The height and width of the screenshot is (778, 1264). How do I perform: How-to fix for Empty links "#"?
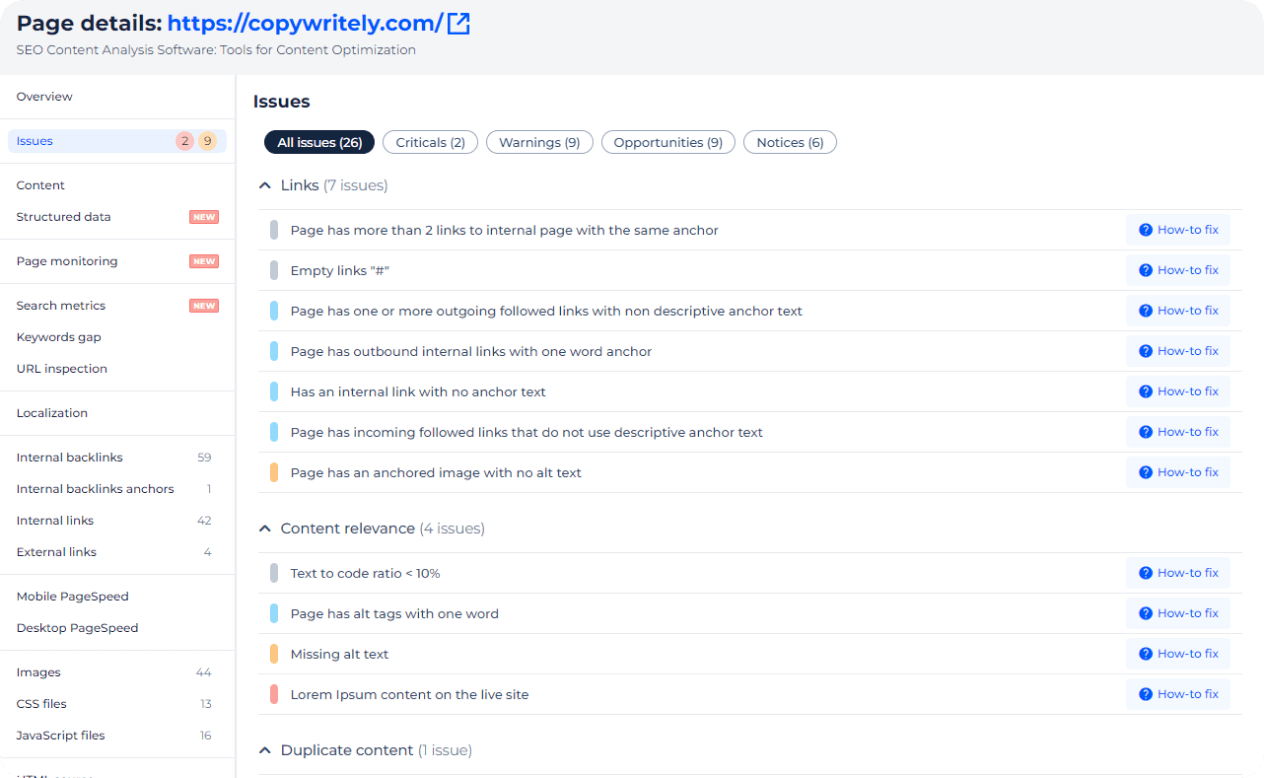(x=1178, y=270)
